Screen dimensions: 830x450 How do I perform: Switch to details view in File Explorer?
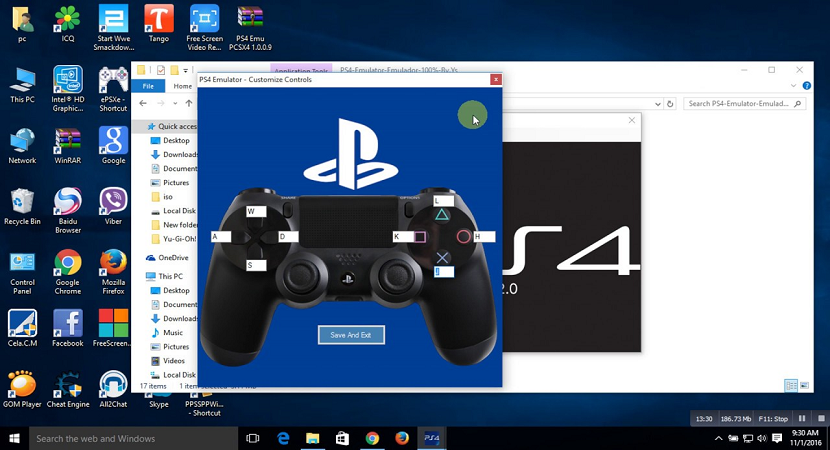tap(791, 385)
